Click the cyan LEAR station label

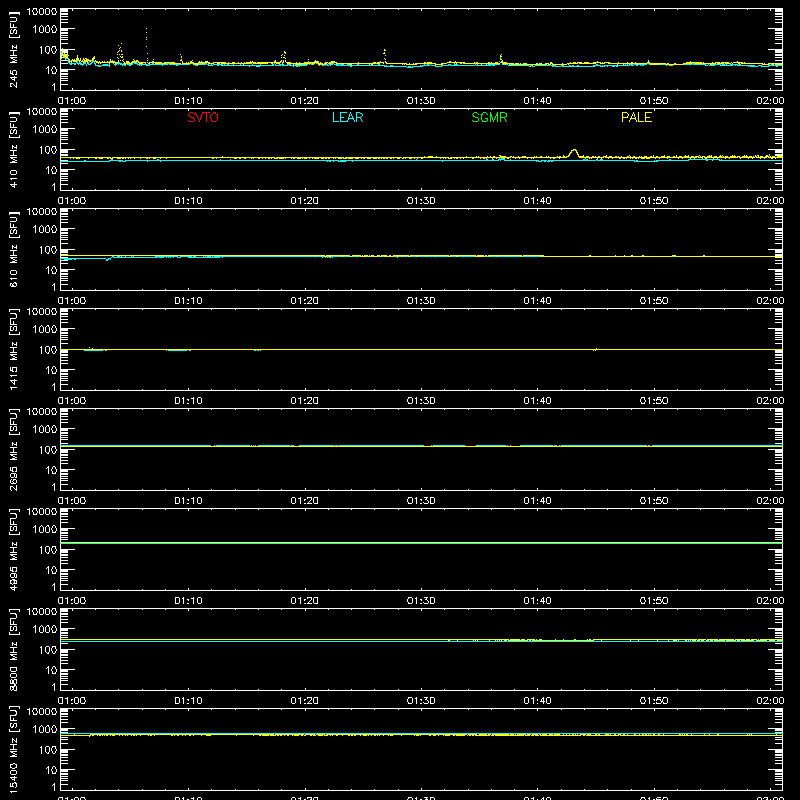[347, 117]
